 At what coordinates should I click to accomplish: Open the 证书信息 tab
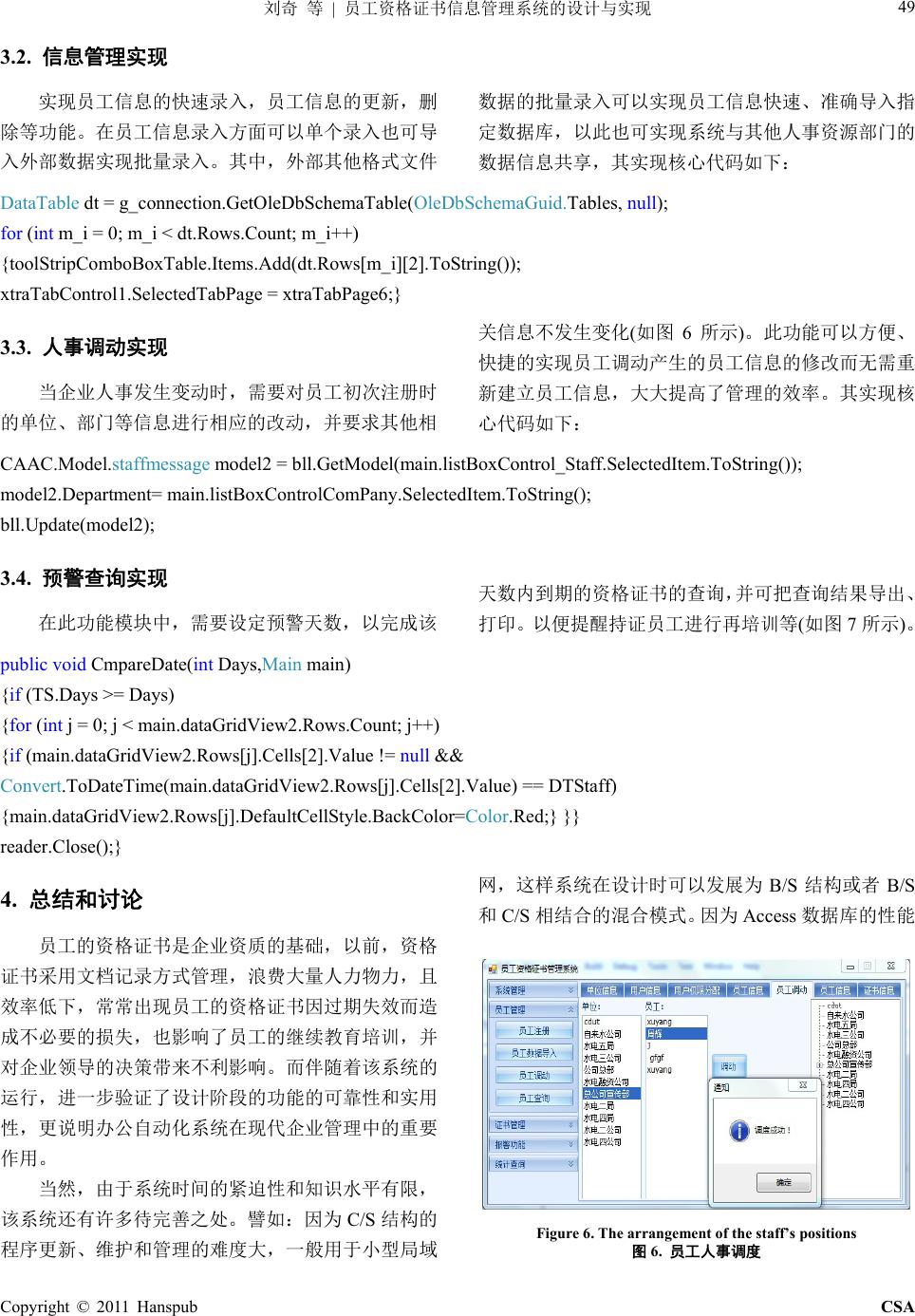tap(878, 990)
